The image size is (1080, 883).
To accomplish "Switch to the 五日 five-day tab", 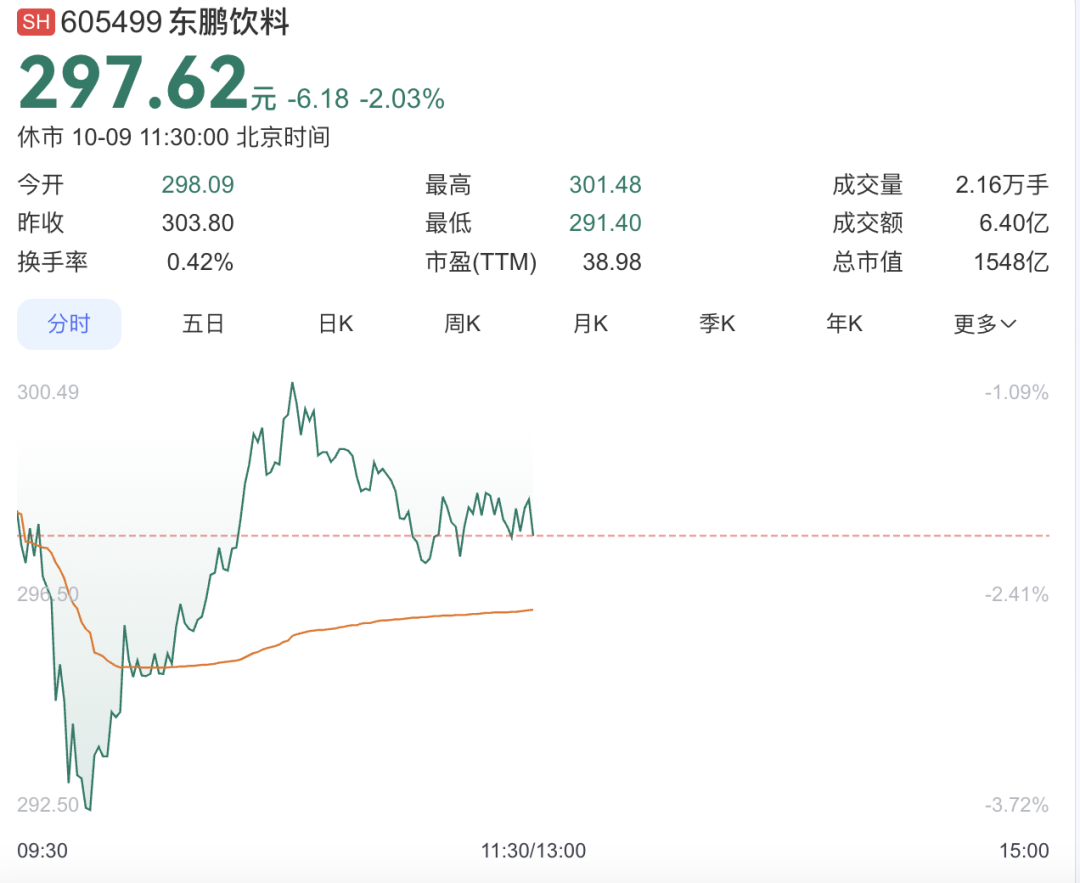I will point(203,324).
